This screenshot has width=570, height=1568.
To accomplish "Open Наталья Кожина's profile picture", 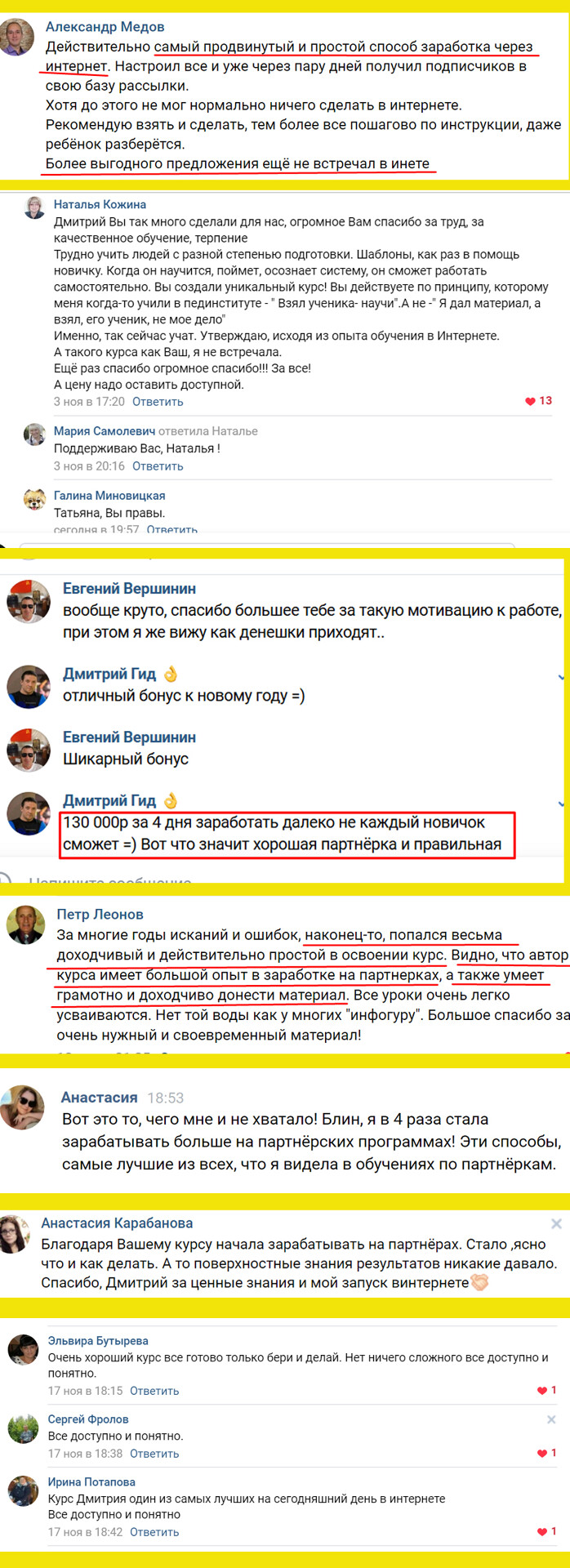I will pyautogui.click(x=35, y=208).
